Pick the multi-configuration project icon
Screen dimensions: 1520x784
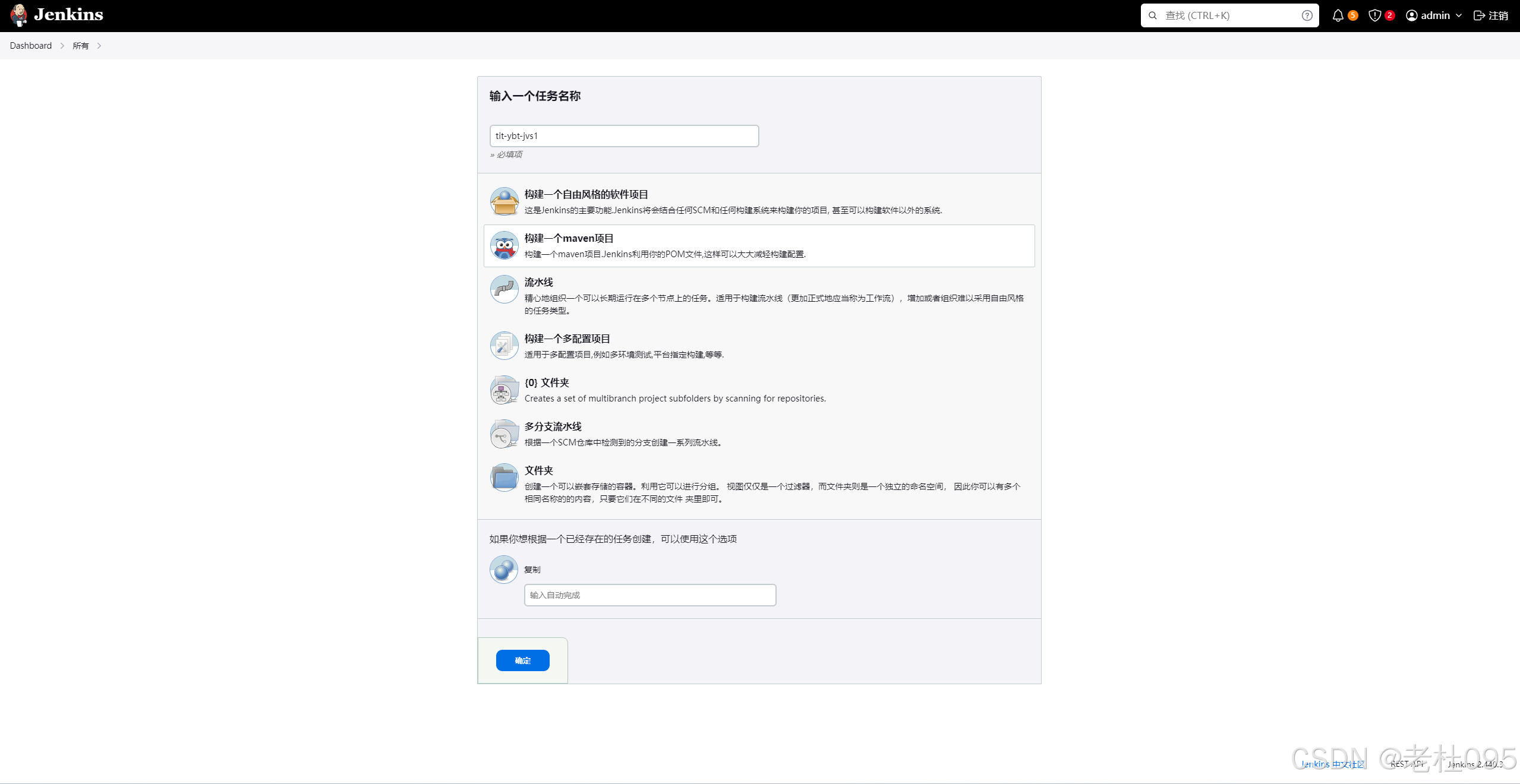click(x=504, y=346)
